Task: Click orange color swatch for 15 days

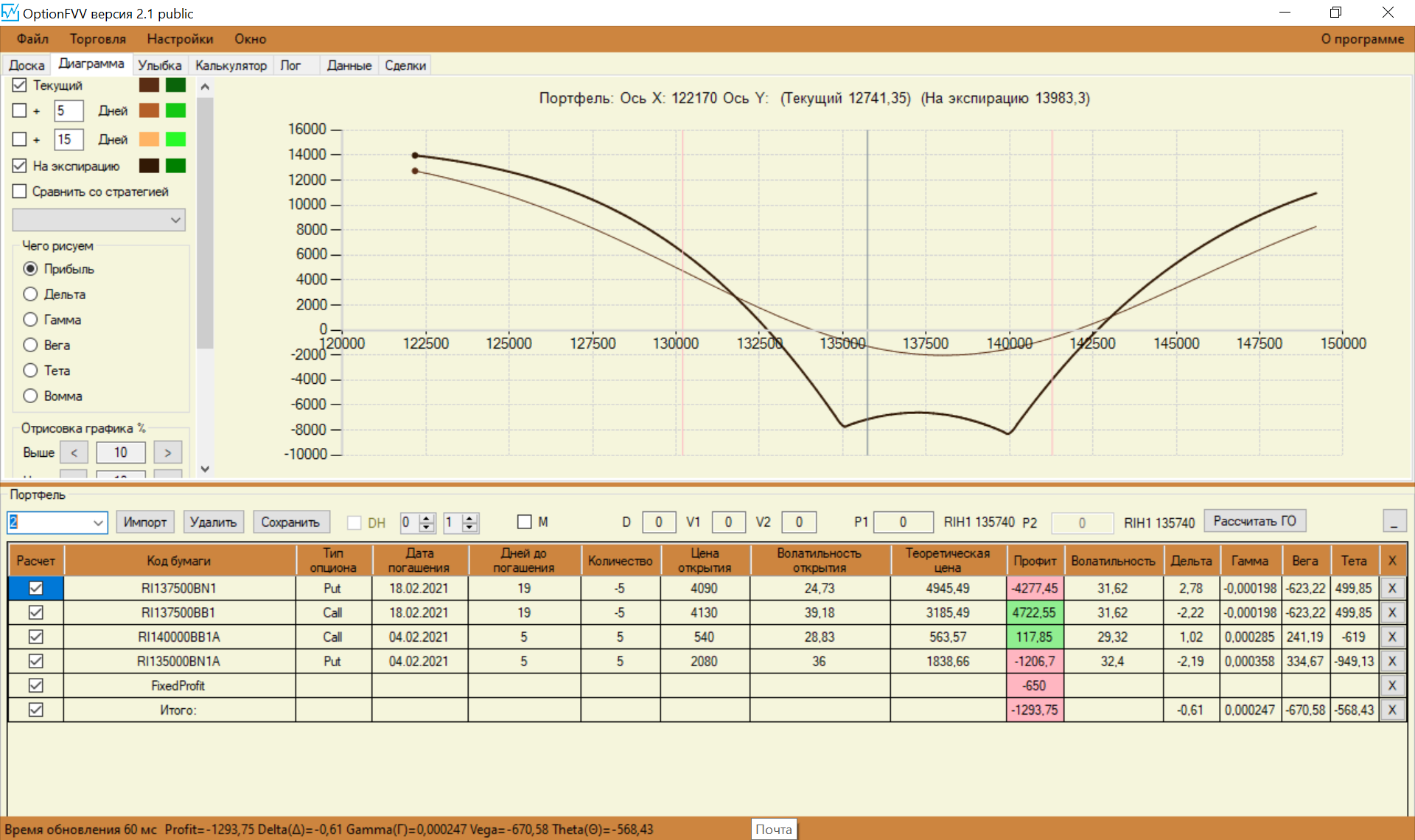Action: [149, 139]
